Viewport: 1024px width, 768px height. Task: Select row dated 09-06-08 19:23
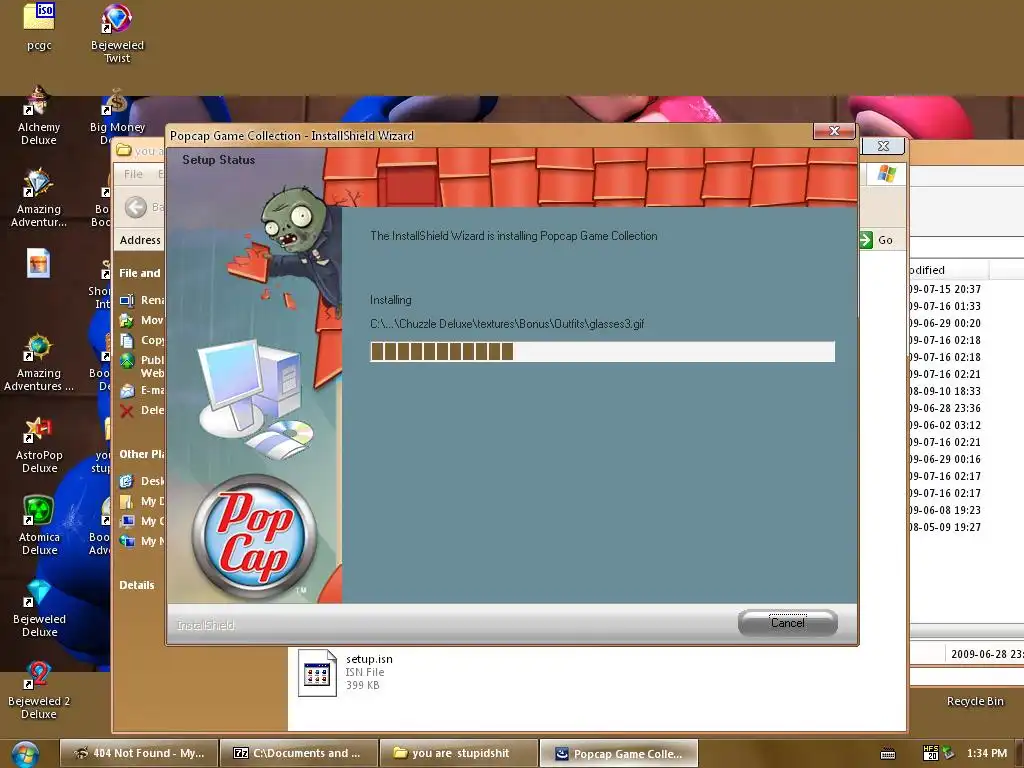click(945, 509)
